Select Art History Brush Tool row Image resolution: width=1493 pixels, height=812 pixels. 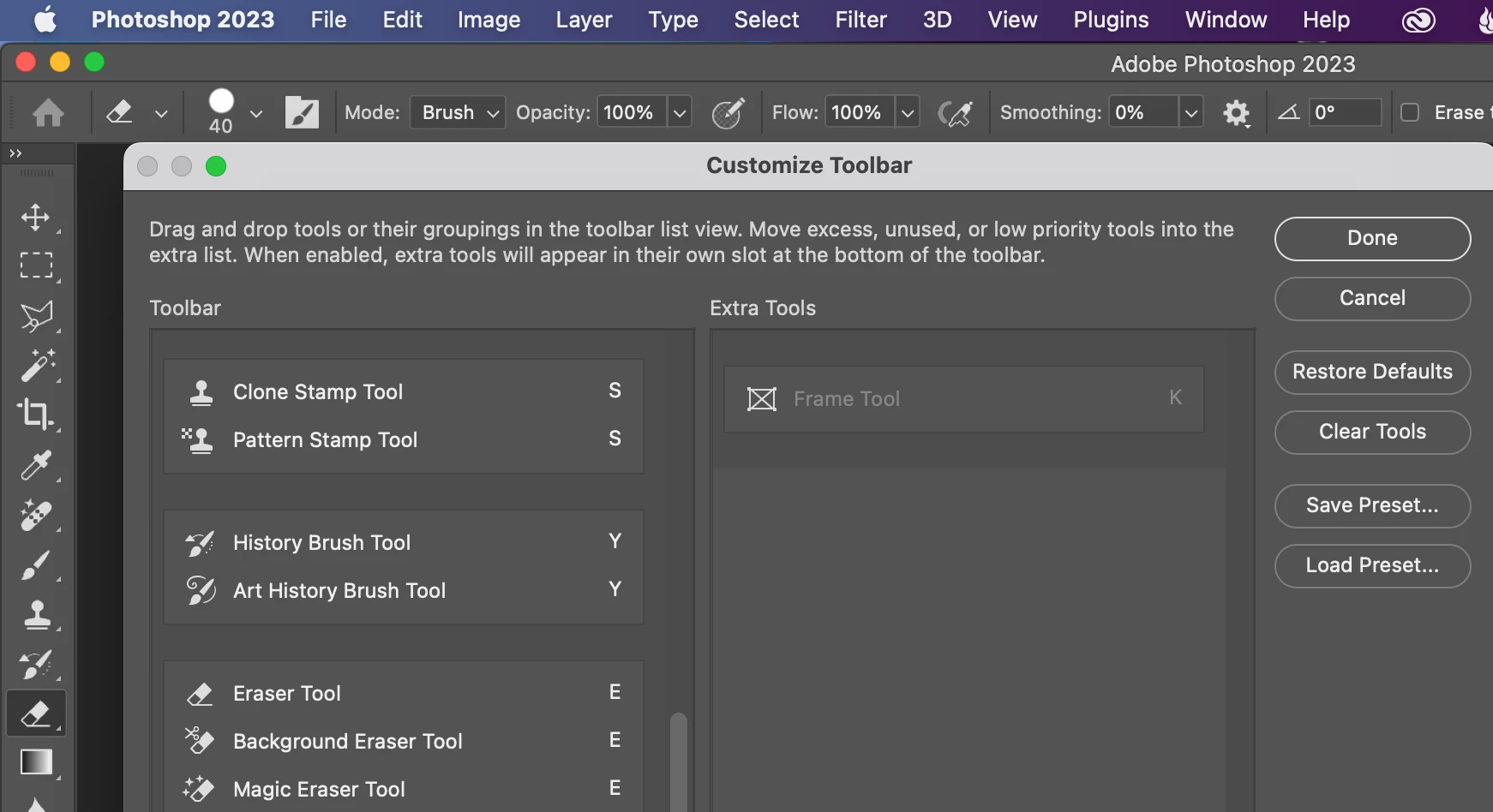[x=404, y=590]
